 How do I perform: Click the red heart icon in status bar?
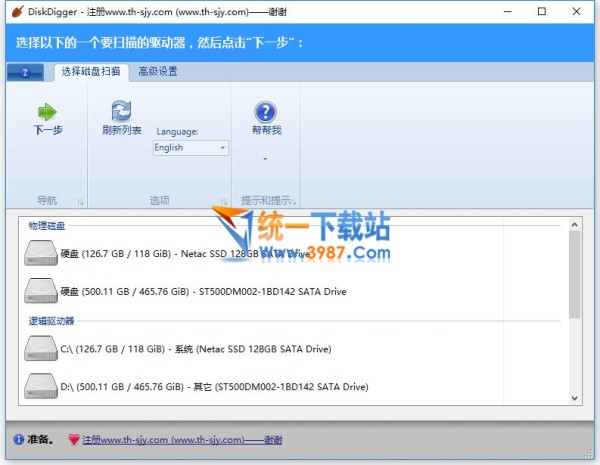point(74,439)
